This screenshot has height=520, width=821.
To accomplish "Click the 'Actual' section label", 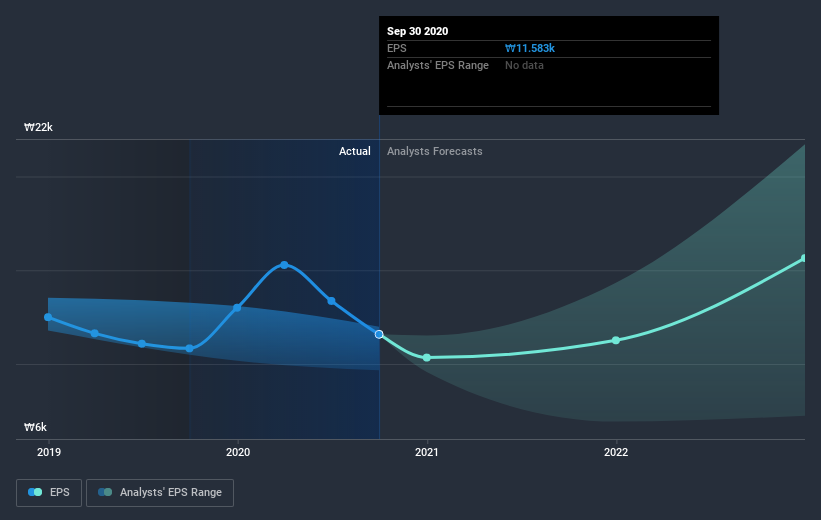I will pyautogui.click(x=354, y=151).
